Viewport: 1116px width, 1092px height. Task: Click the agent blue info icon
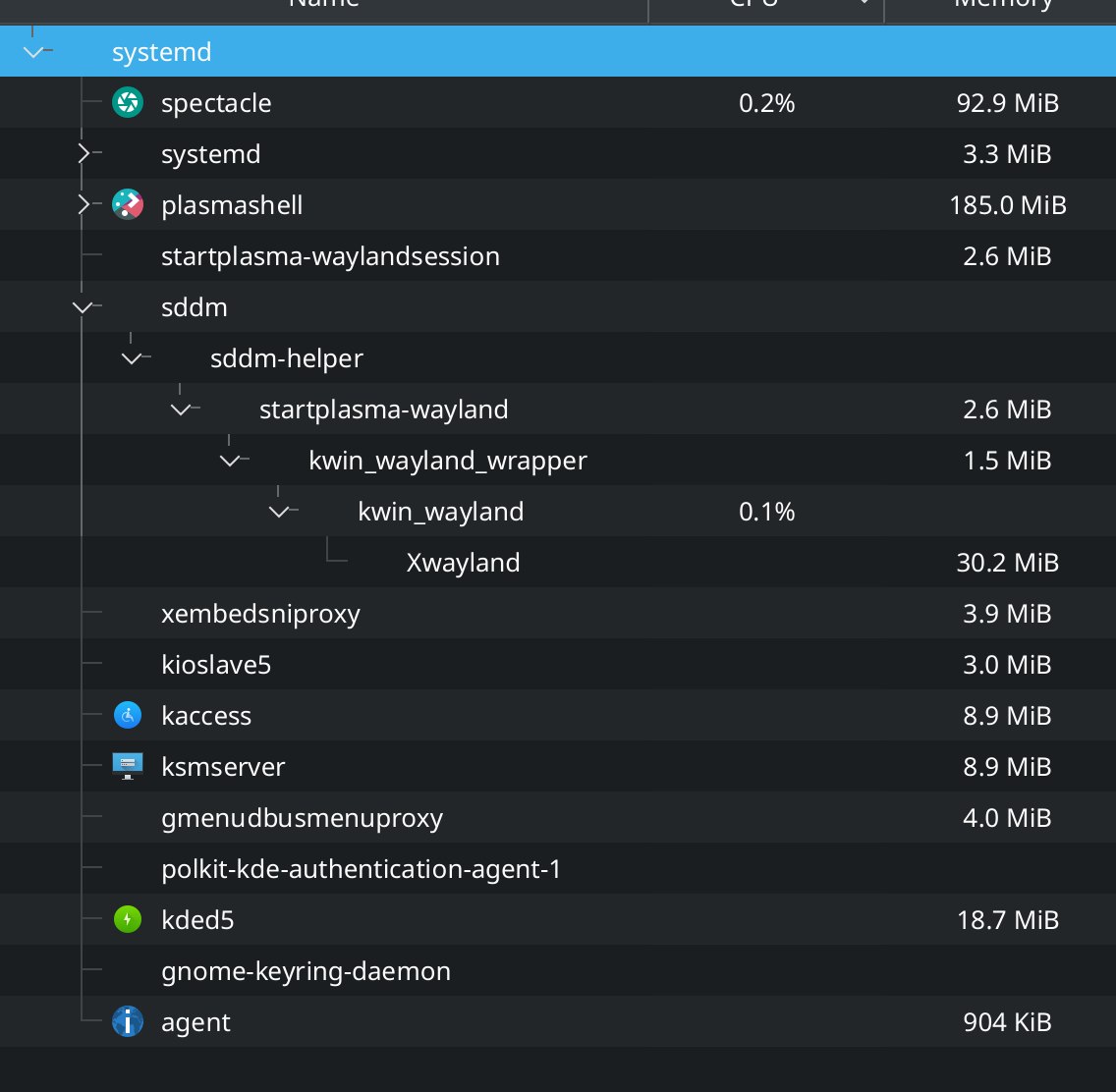pyautogui.click(x=128, y=1021)
